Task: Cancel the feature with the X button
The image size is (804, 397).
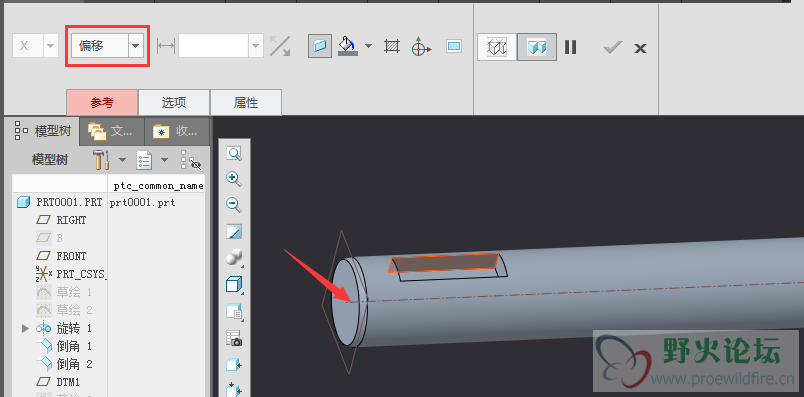Action: click(x=640, y=48)
